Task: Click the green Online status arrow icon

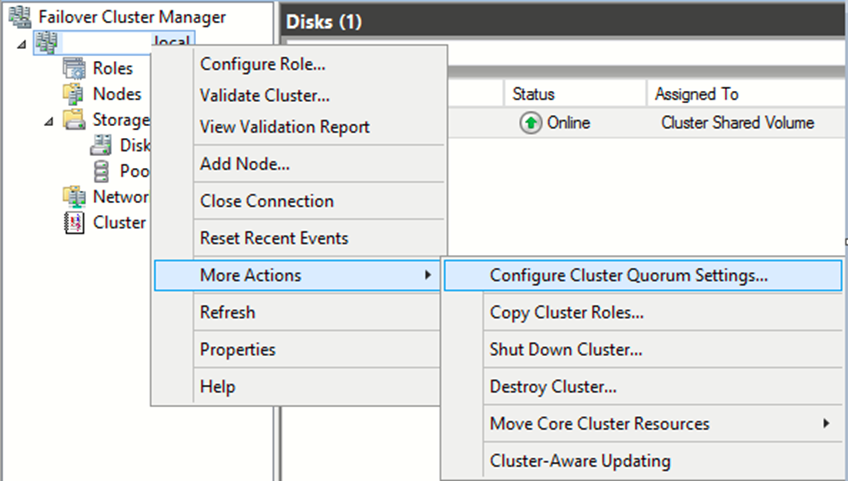Action: [531, 123]
